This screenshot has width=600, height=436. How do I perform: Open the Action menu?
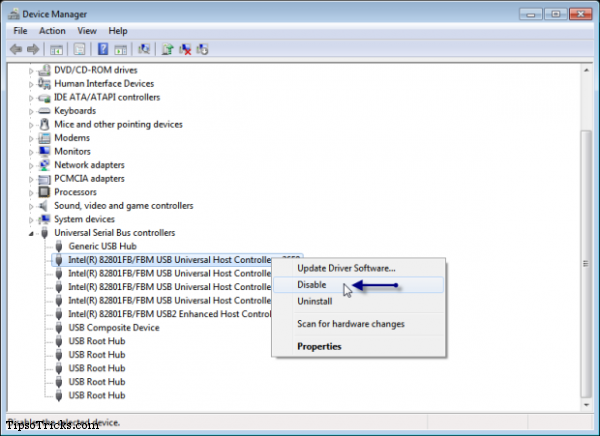(52, 31)
